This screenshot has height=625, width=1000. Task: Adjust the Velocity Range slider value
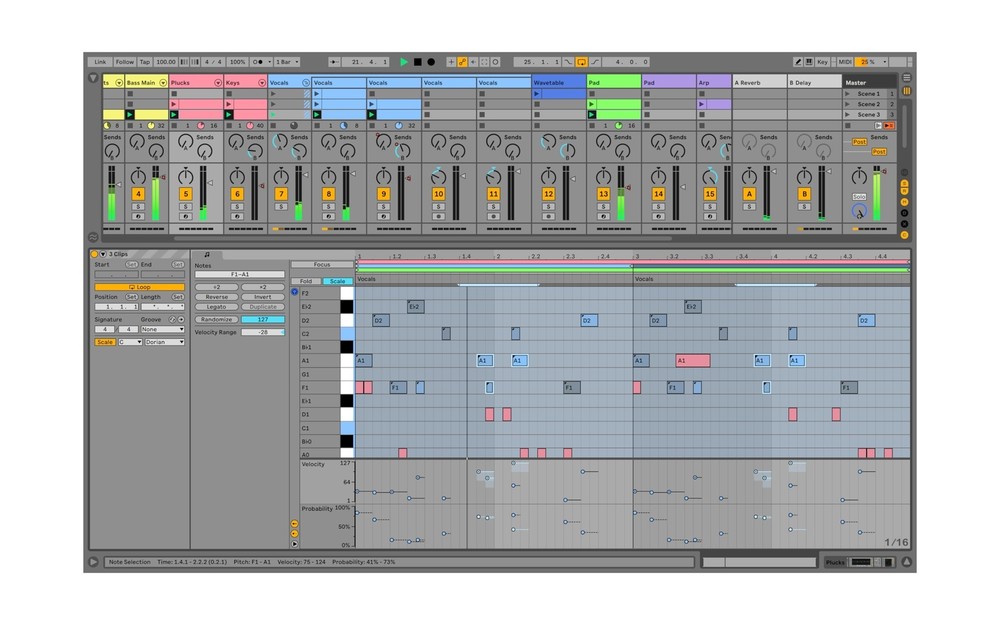click(264, 332)
